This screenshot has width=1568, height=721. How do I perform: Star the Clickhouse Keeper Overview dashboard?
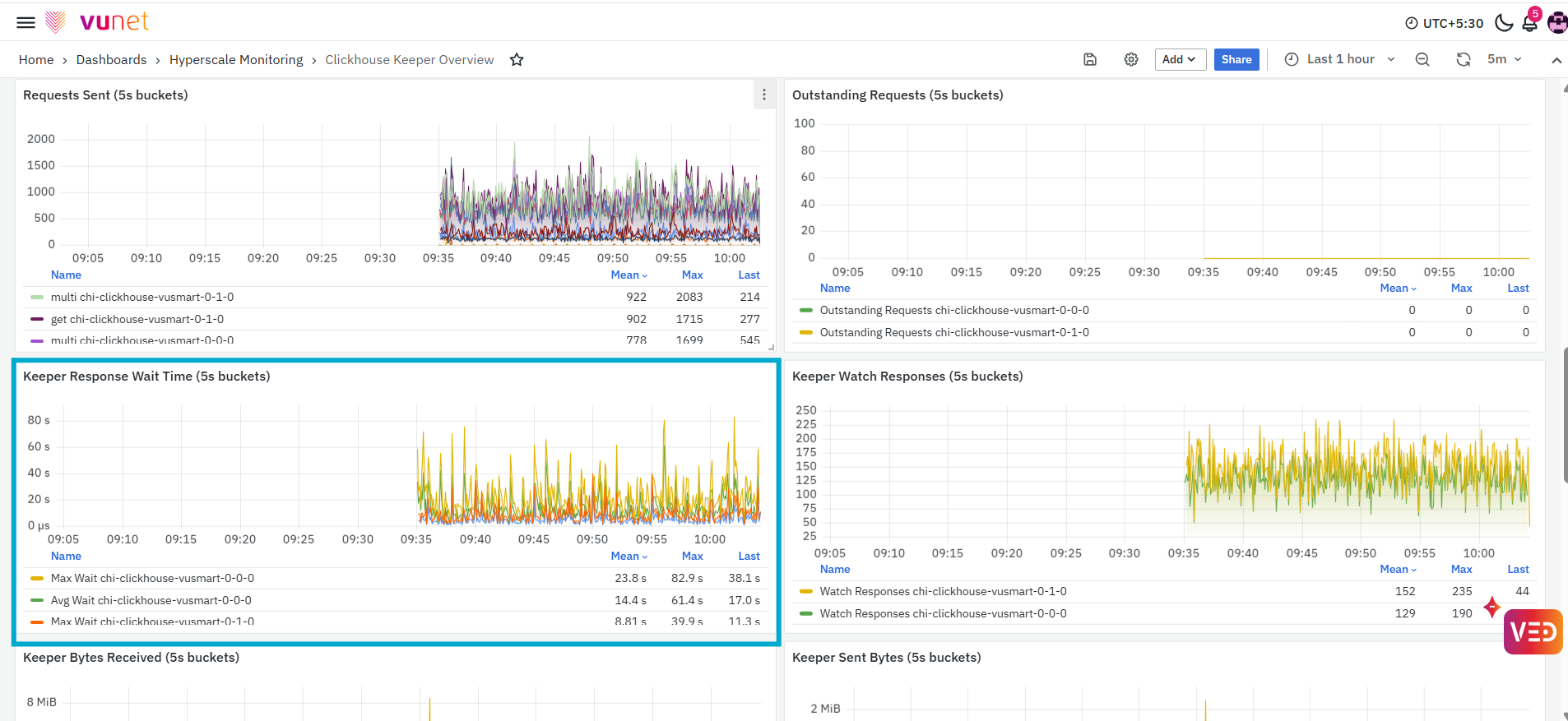[517, 59]
